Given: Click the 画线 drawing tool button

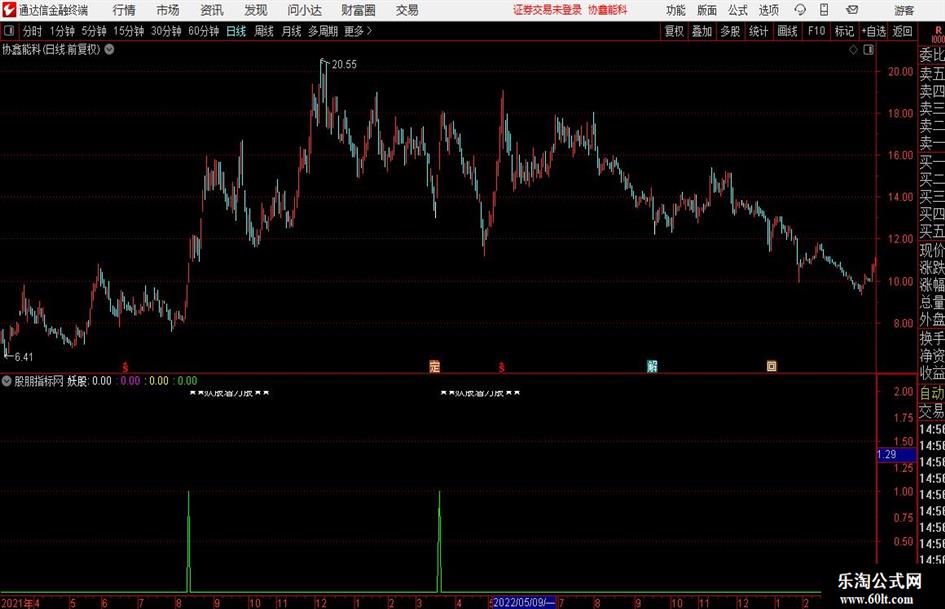Looking at the screenshot, I should tap(787, 31).
